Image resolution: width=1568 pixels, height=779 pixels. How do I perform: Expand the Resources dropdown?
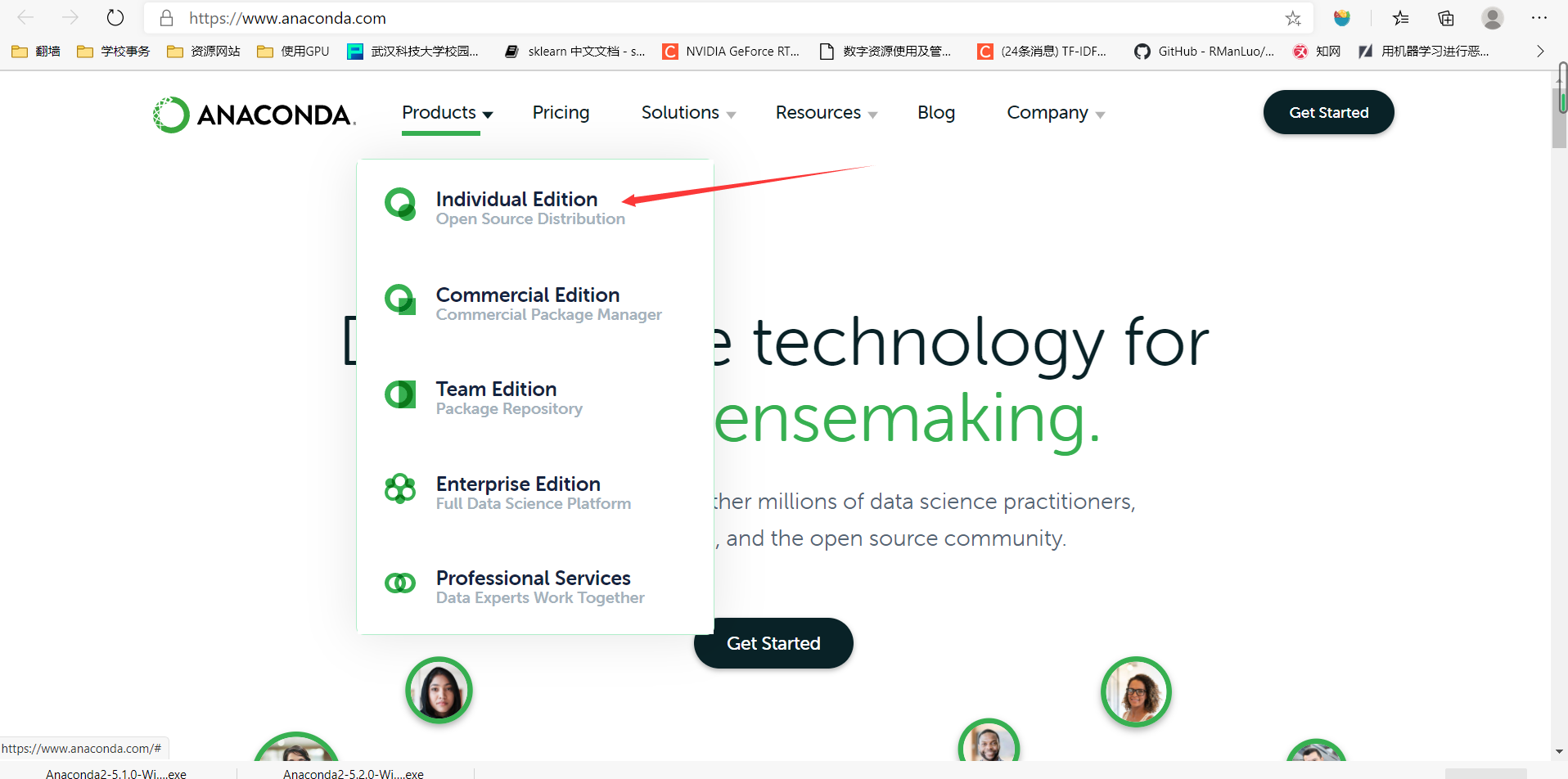[827, 113]
